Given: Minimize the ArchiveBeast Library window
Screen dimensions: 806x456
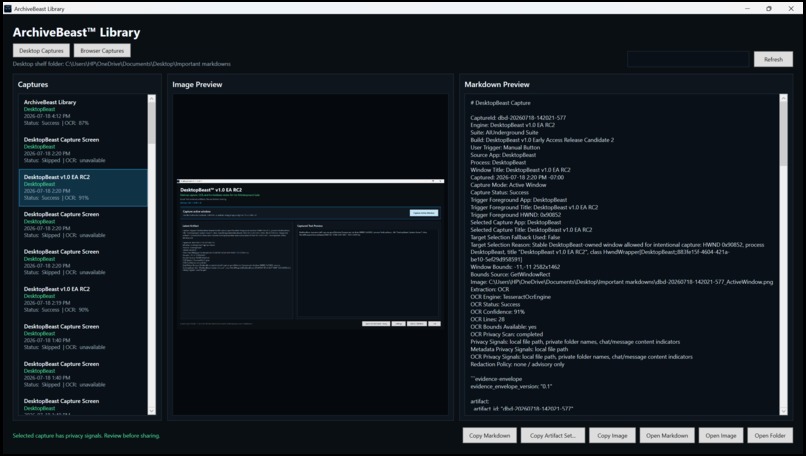Looking at the screenshot, I should point(747,9).
